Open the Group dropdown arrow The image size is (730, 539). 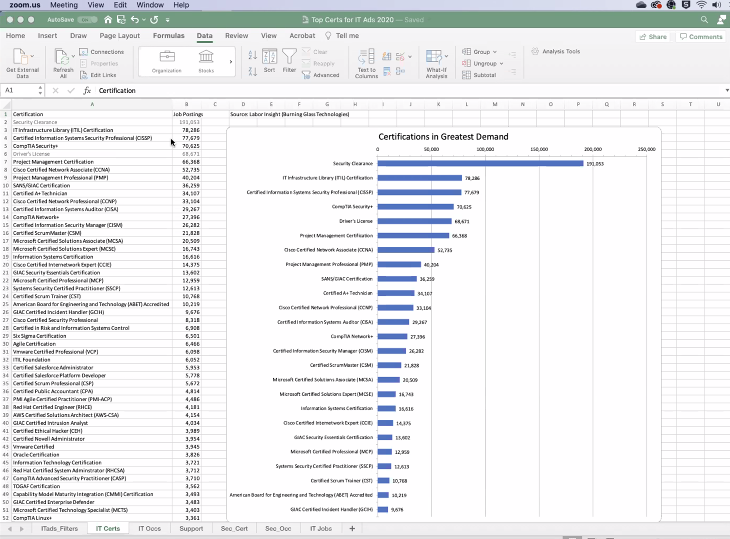click(x=495, y=52)
